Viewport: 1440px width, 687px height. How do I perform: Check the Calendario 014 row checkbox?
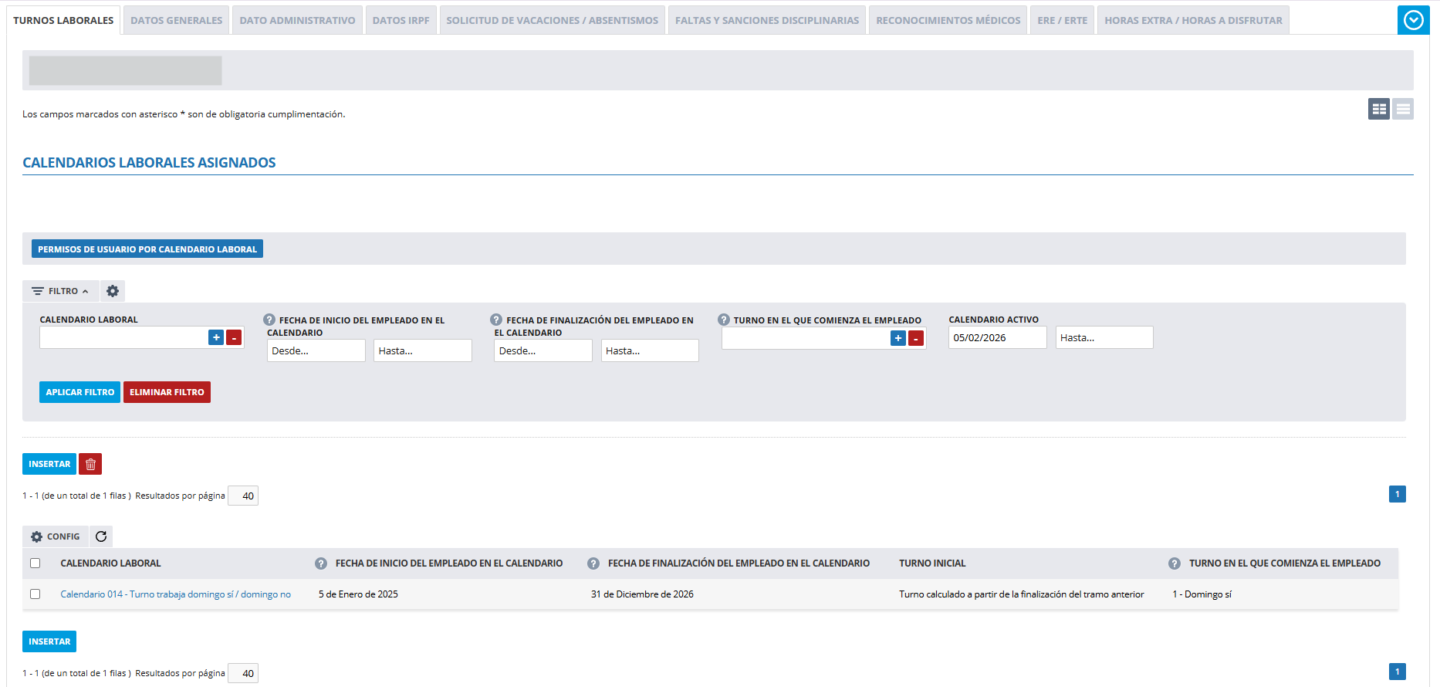35,594
